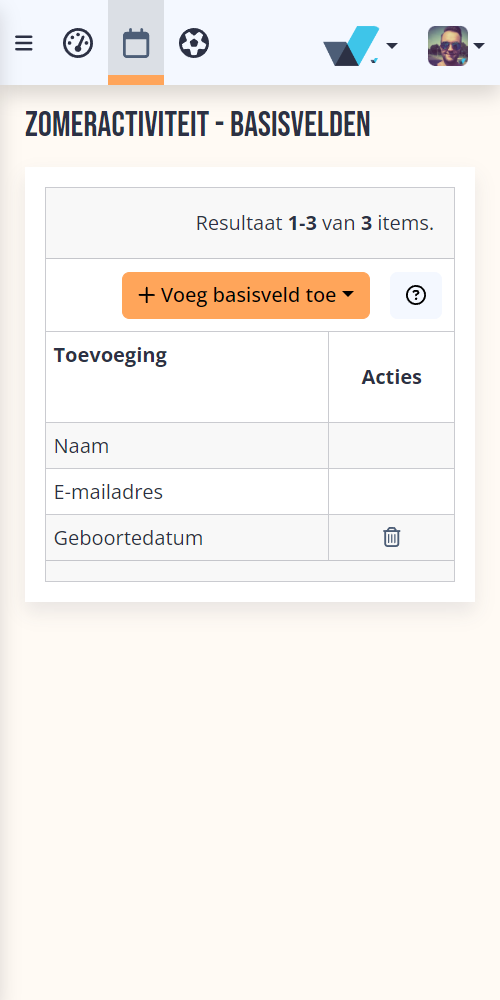Open the caret on Voeg basisveld toe
The height and width of the screenshot is (1000, 500).
pos(348,295)
